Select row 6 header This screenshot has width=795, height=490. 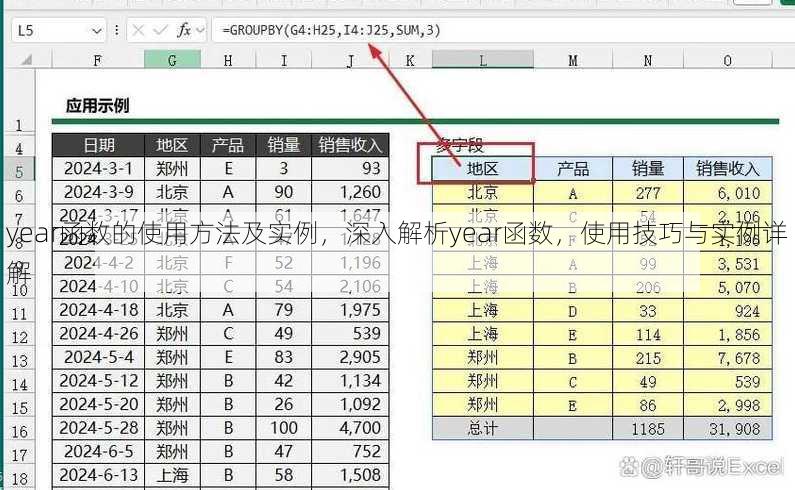tap(19, 195)
